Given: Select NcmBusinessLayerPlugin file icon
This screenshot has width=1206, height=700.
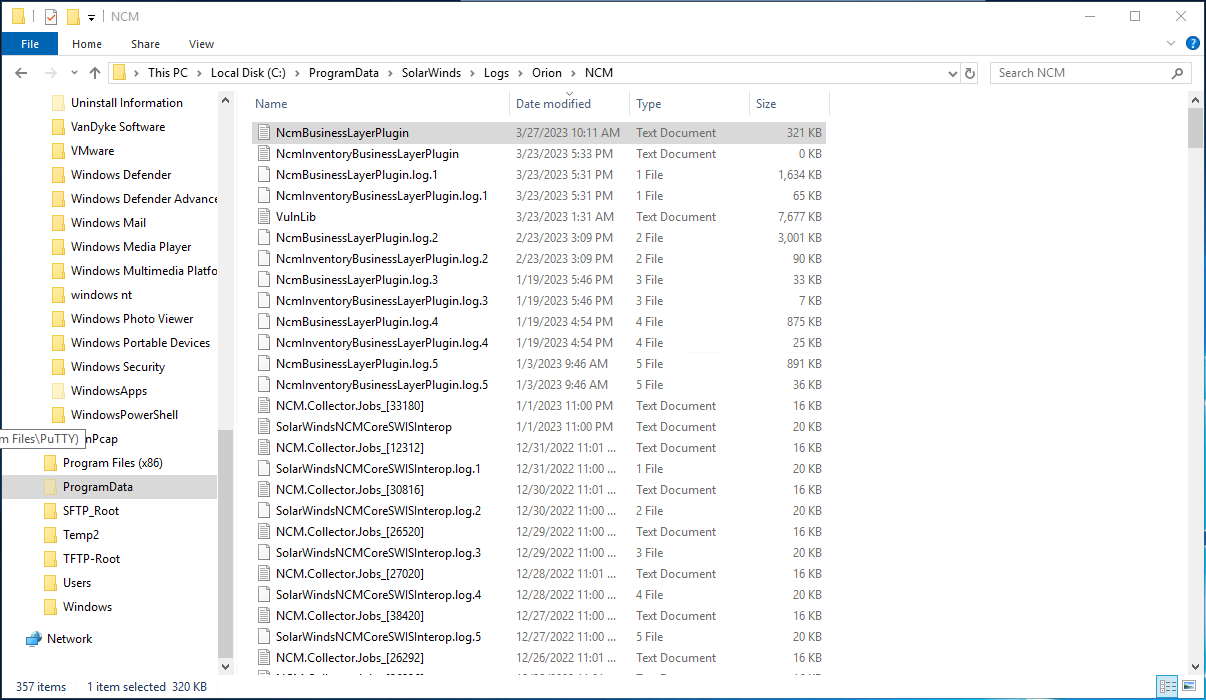Looking at the screenshot, I should [264, 133].
